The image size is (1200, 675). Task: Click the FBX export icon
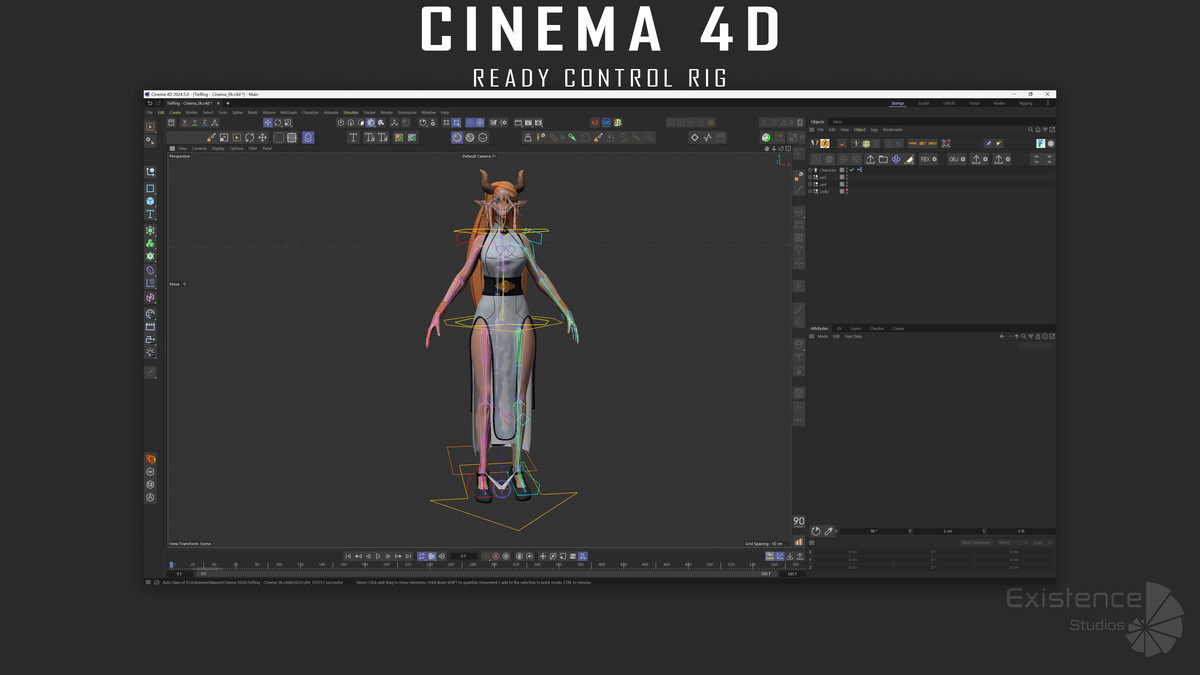(925, 159)
